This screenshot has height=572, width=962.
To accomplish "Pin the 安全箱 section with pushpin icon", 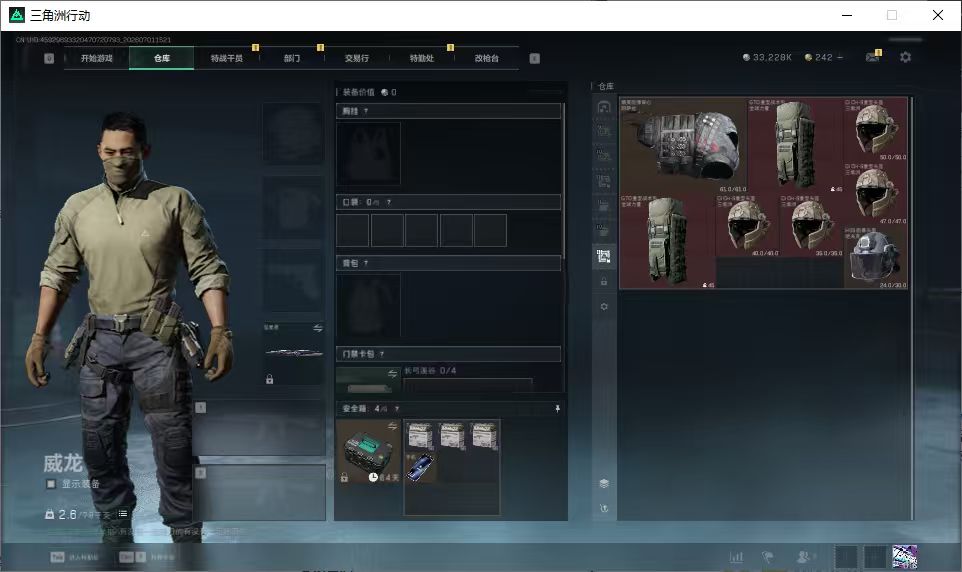I will tap(557, 409).
